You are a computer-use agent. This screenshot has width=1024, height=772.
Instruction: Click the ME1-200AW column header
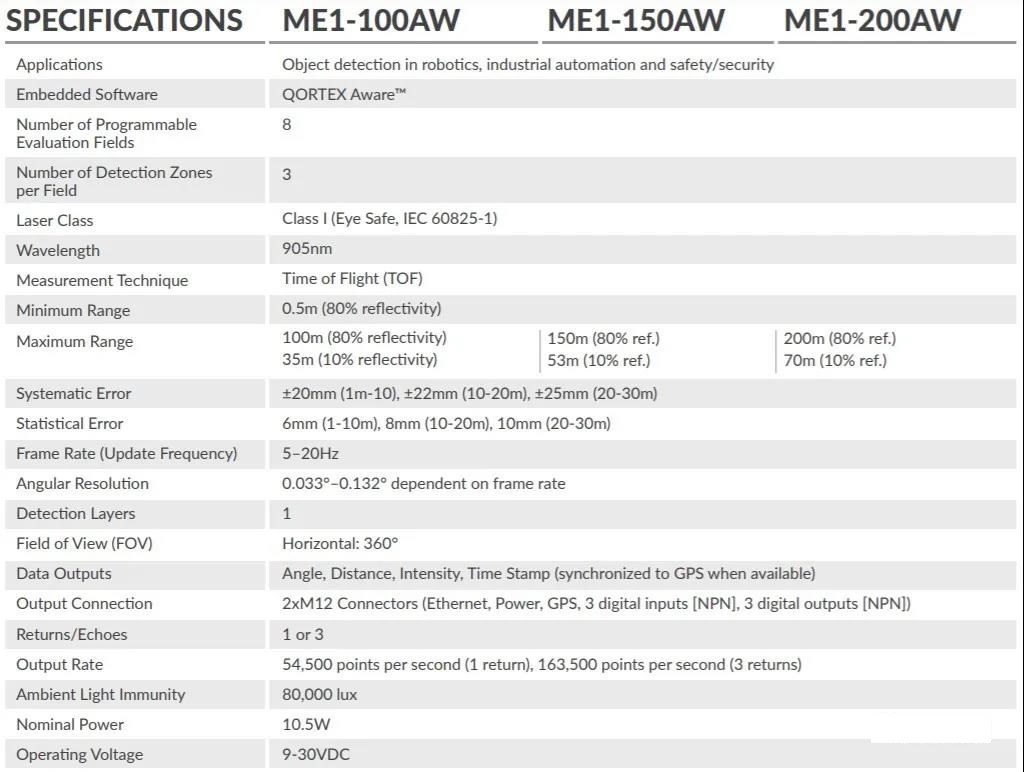tap(872, 20)
